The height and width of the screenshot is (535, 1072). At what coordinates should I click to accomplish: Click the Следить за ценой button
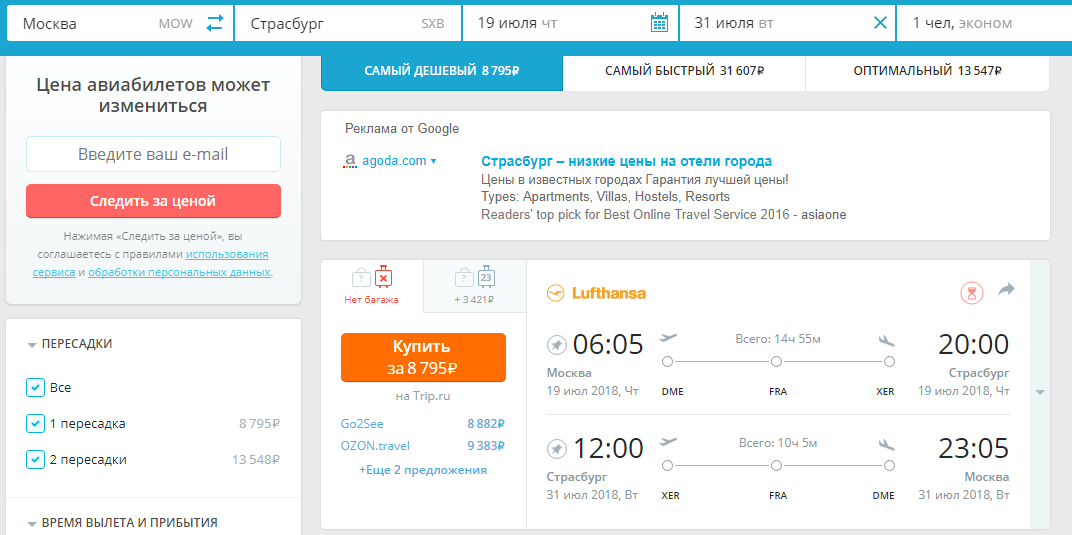pyautogui.click(x=153, y=201)
